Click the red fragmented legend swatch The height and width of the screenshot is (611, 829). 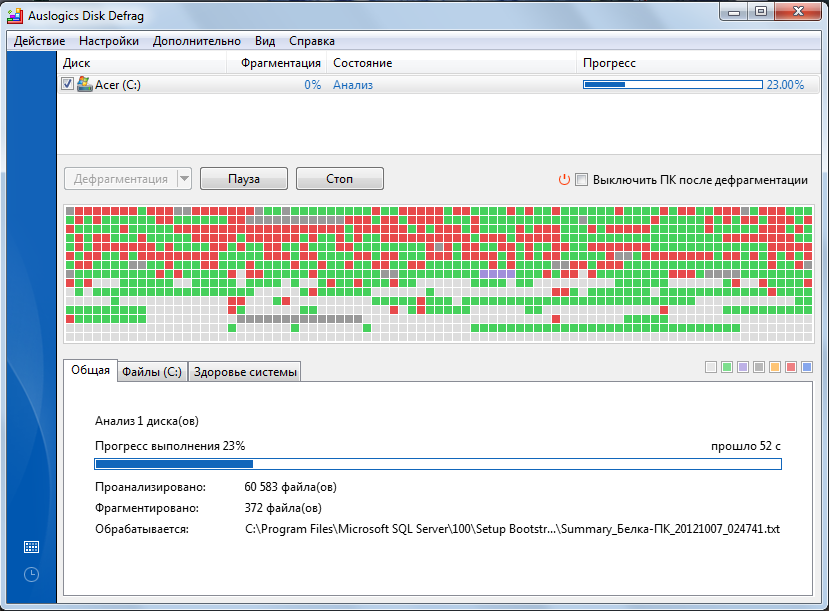pyautogui.click(x=791, y=367)
